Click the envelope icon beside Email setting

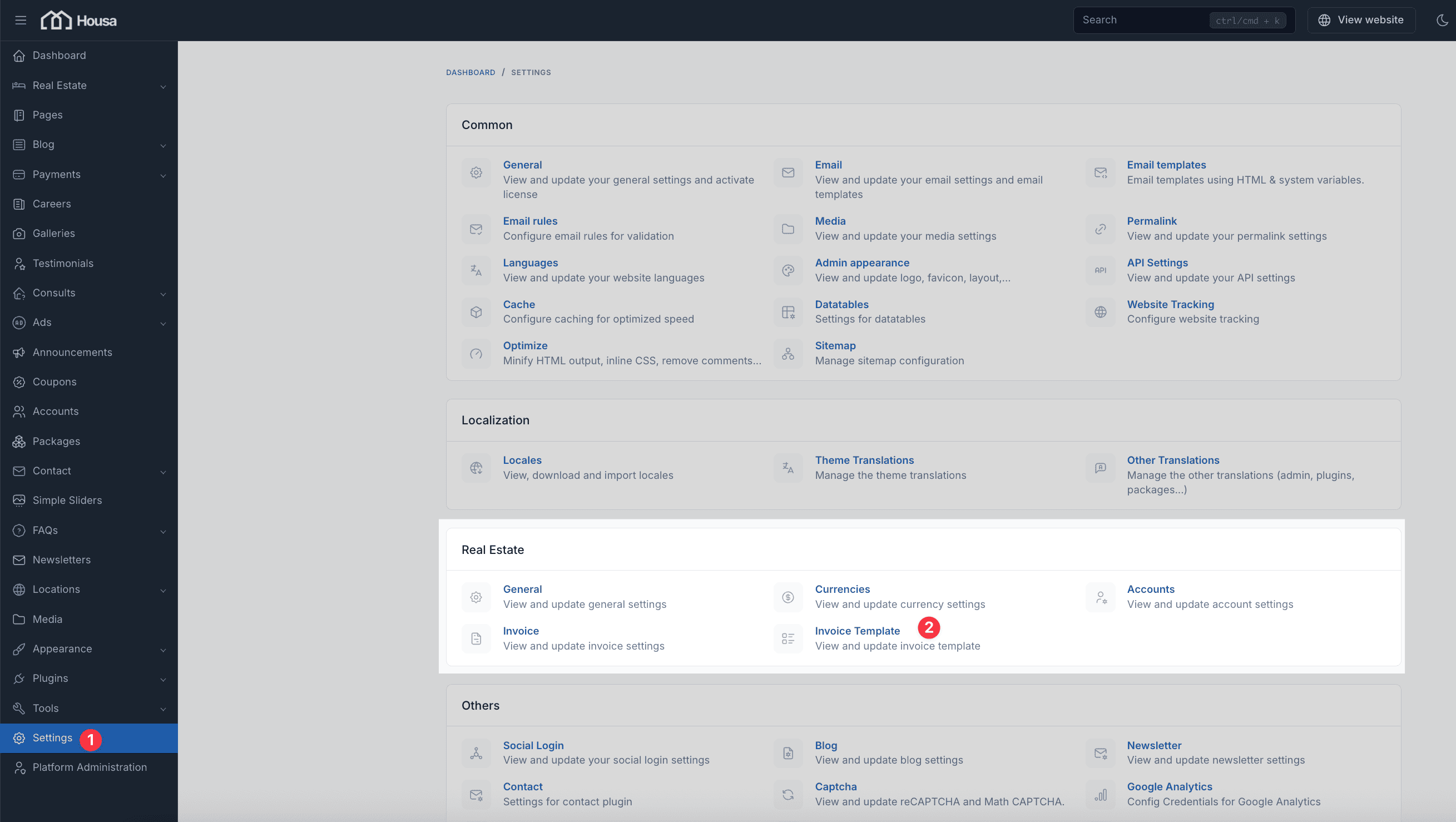pos(788,172)
